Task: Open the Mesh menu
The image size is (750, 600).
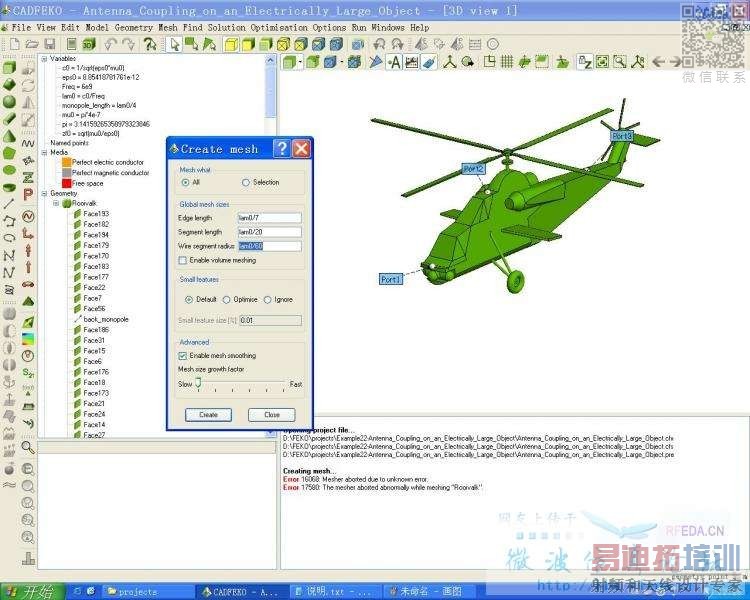Action: (x=168, y=28)
